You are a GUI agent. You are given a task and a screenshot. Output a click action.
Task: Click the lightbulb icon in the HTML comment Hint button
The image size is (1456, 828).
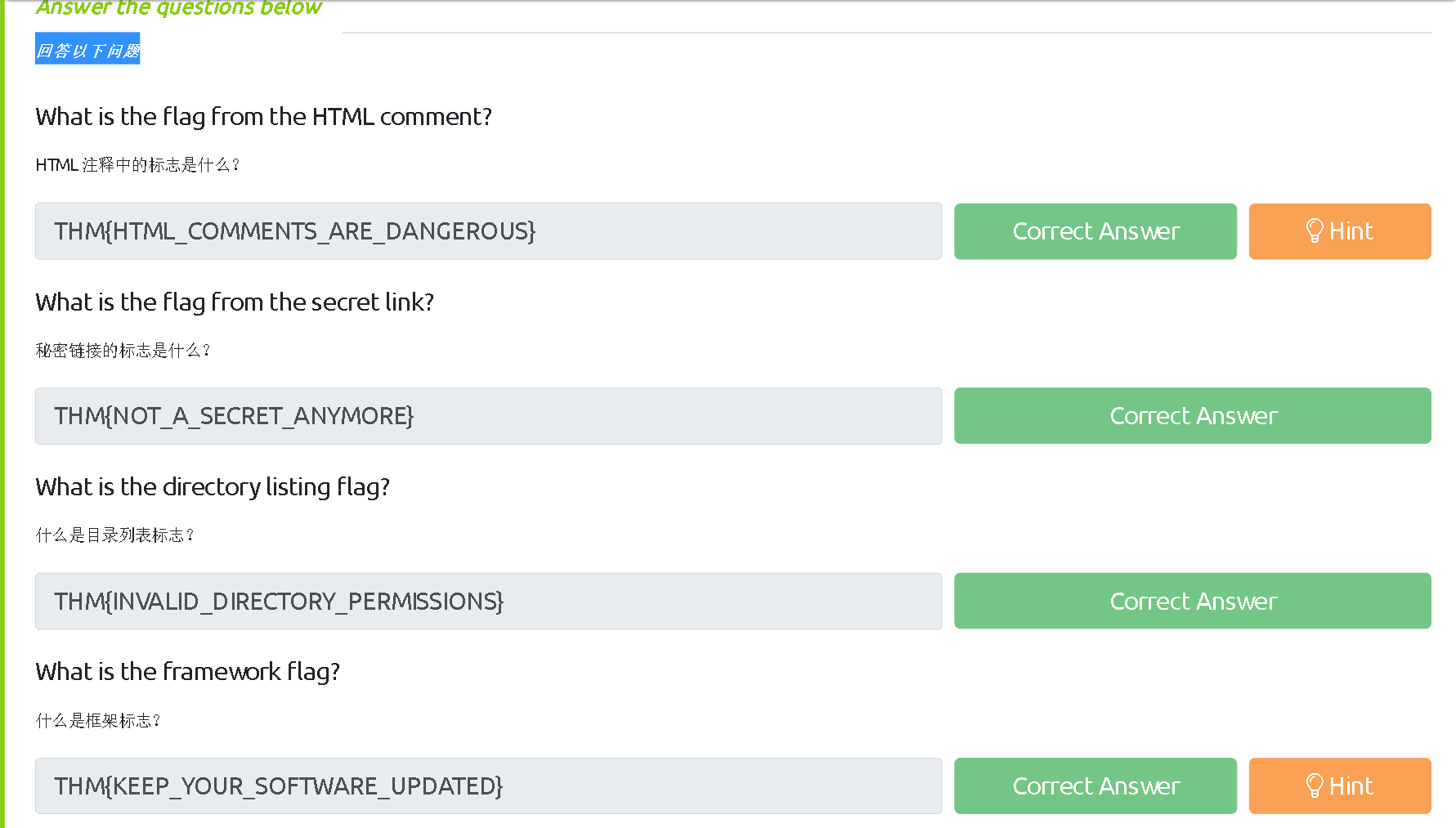pyautogui.click(x=1314, y=231)
